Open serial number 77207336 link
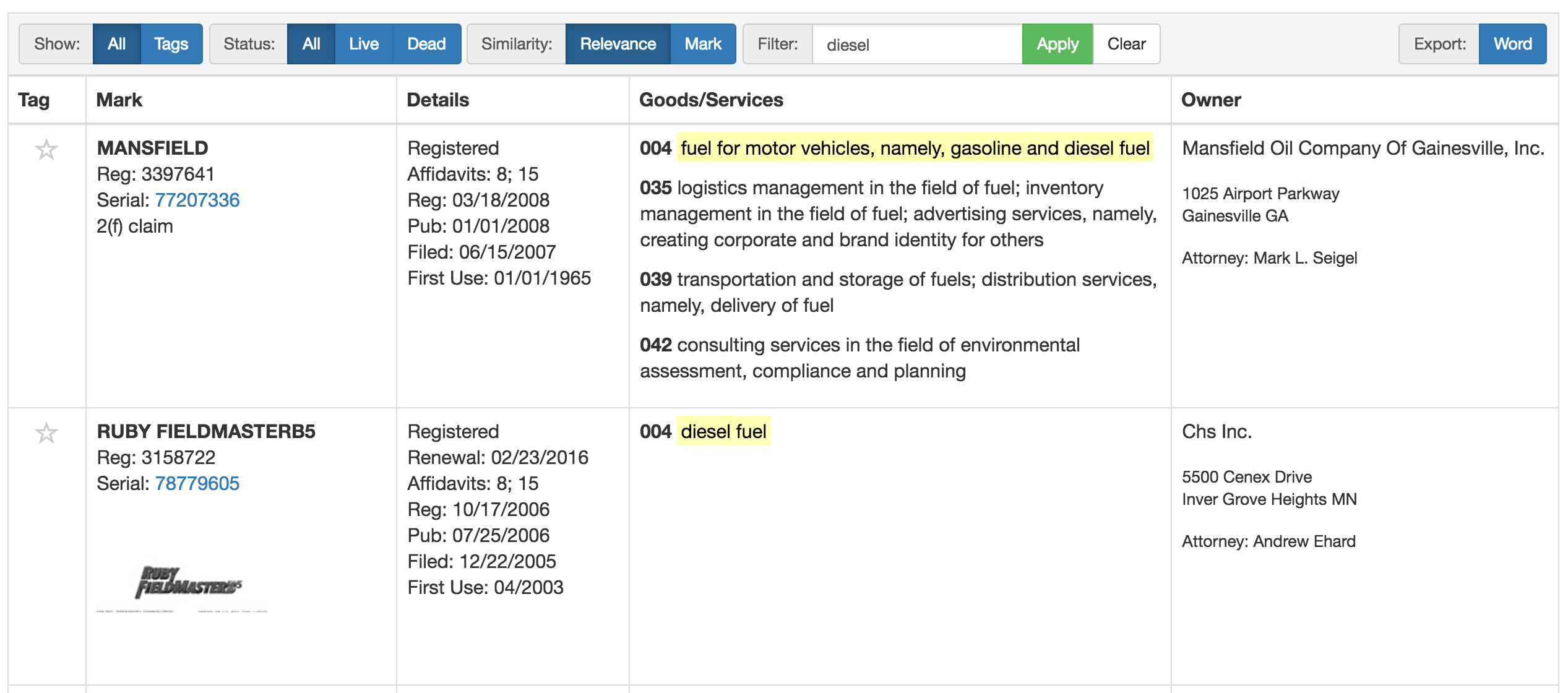1568x693 pixels. [x=197, y=200]
